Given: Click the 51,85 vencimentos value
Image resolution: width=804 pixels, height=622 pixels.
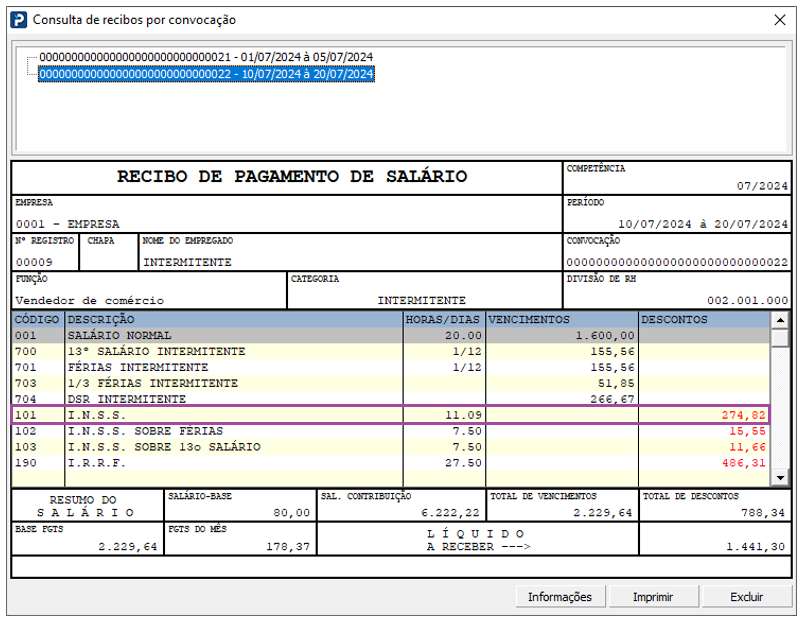Looking at the screenshot, I should [616, 383].
